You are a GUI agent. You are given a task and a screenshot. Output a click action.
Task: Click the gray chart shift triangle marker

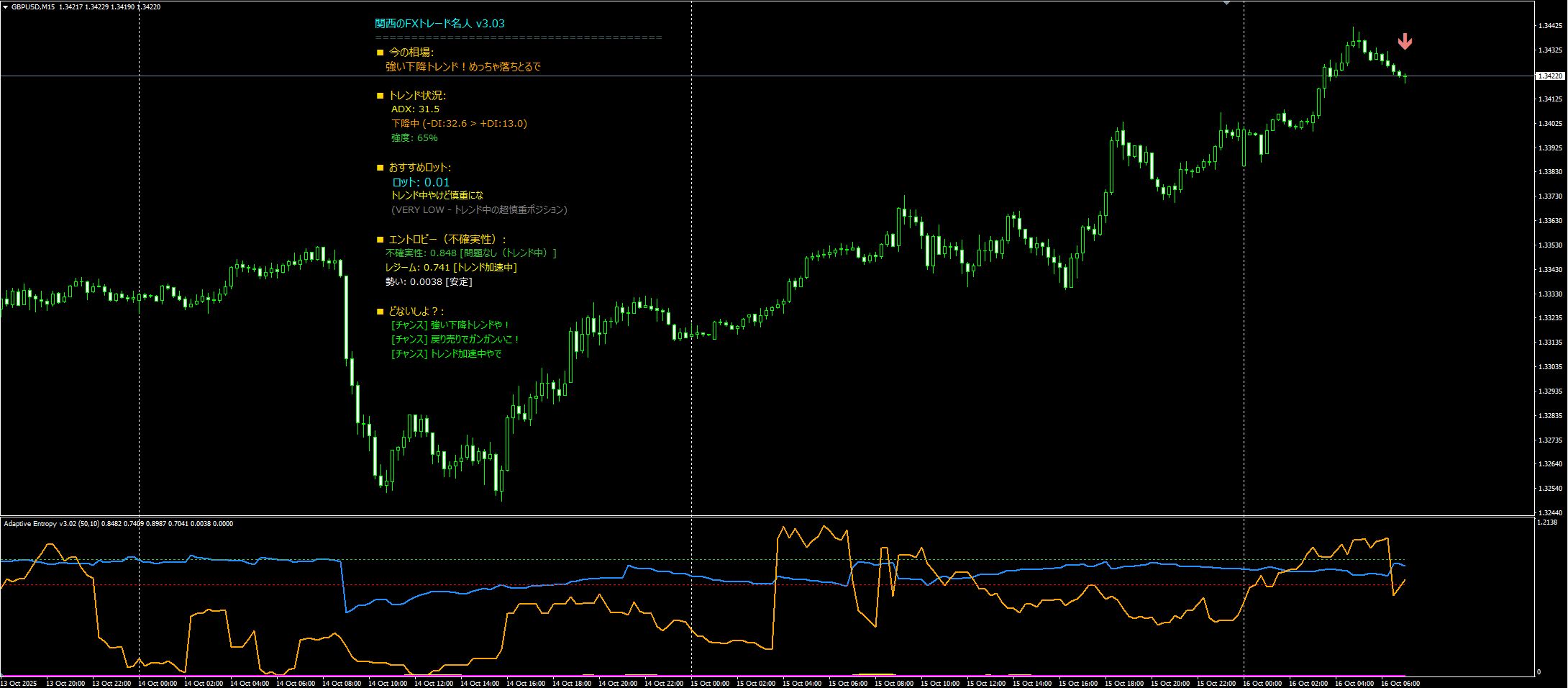pyautogui.click(x=1226, y=4)
